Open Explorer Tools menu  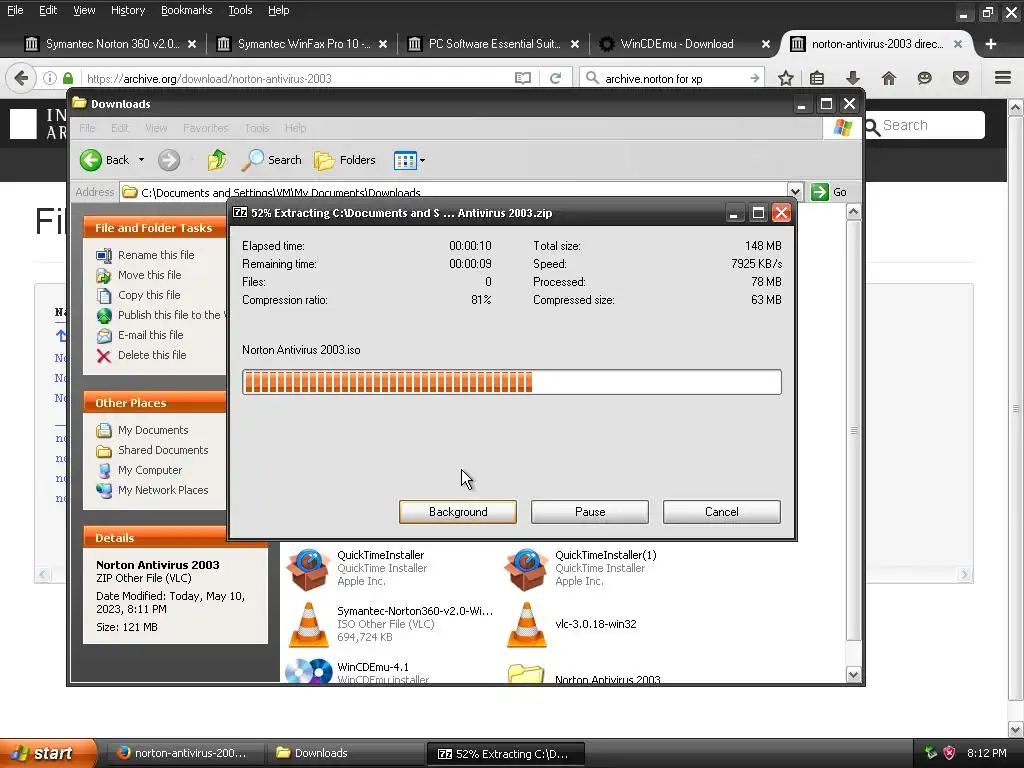pyautogui.click(x=257, y=128)
